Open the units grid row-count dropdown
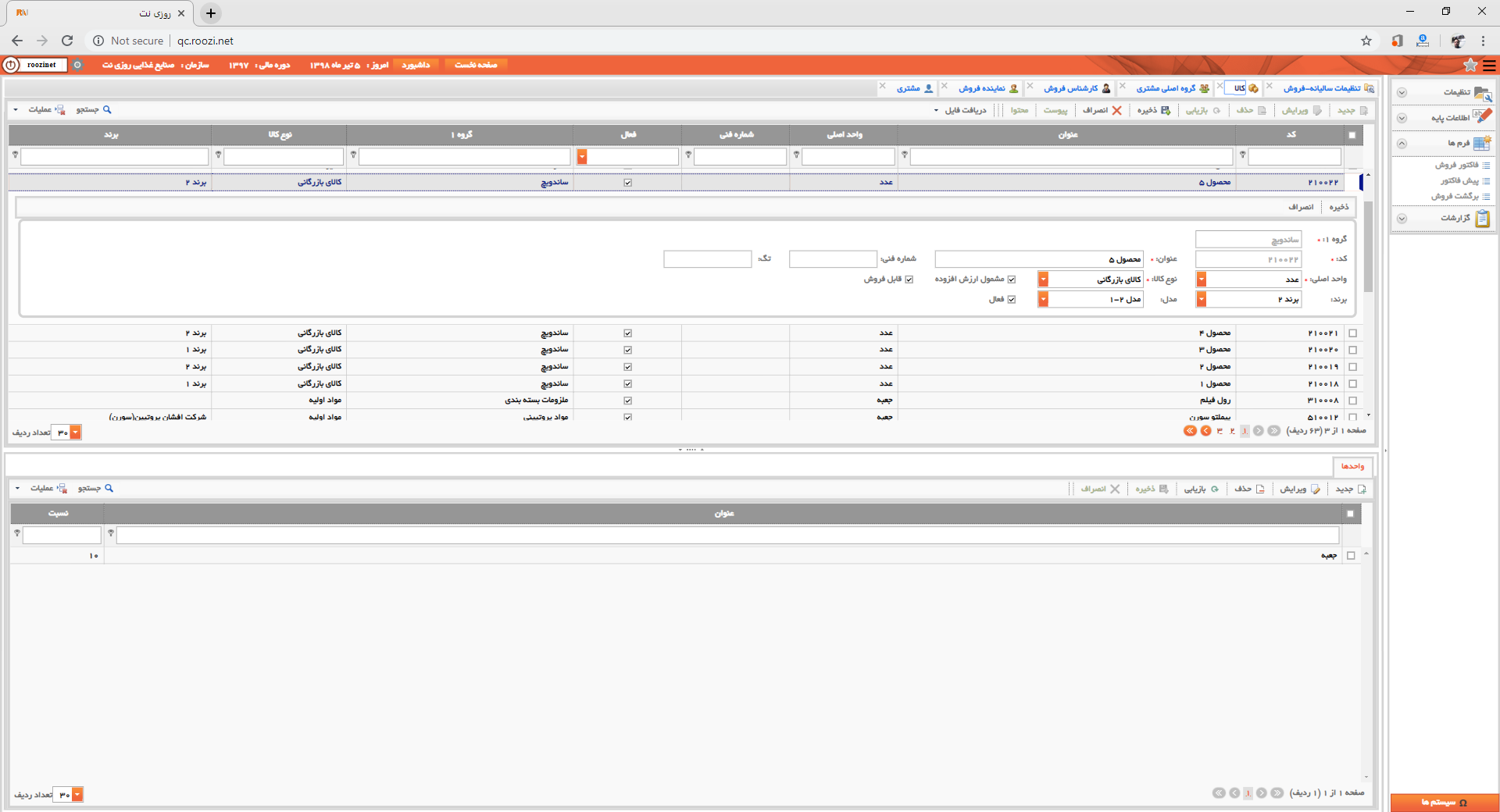 [77, 795]
